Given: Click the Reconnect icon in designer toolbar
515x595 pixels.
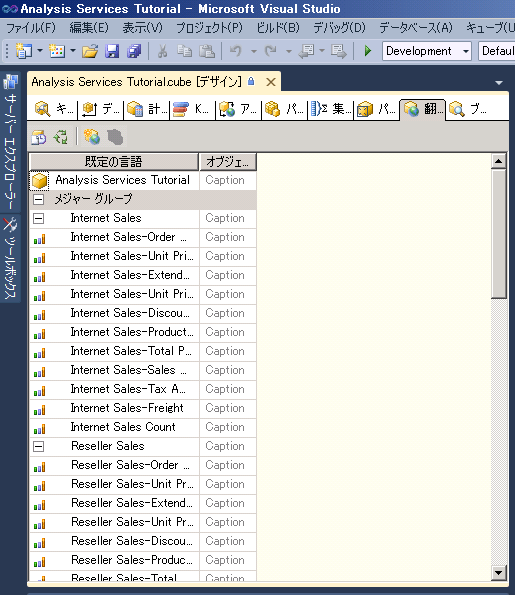Looking at the screenshot, I should coord(61,137).
